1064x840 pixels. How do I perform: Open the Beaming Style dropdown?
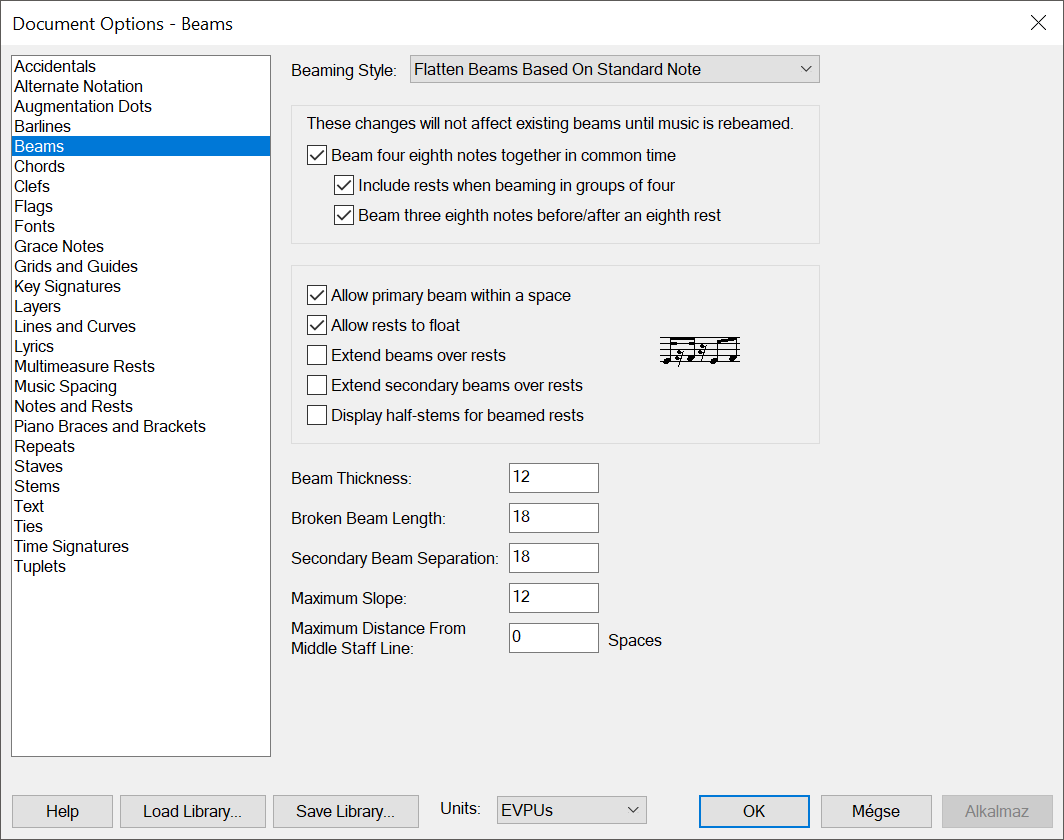pos(614,70)
